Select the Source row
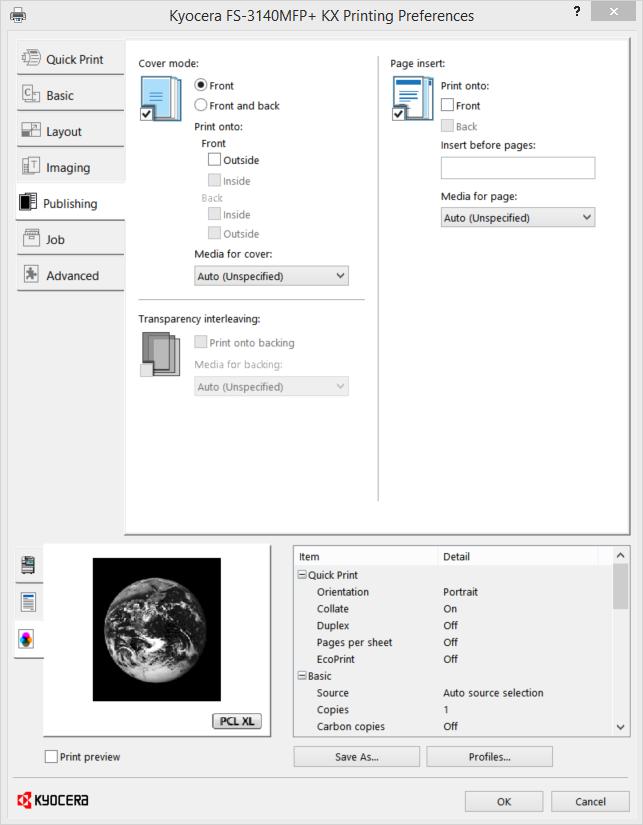 pos(454,693)
